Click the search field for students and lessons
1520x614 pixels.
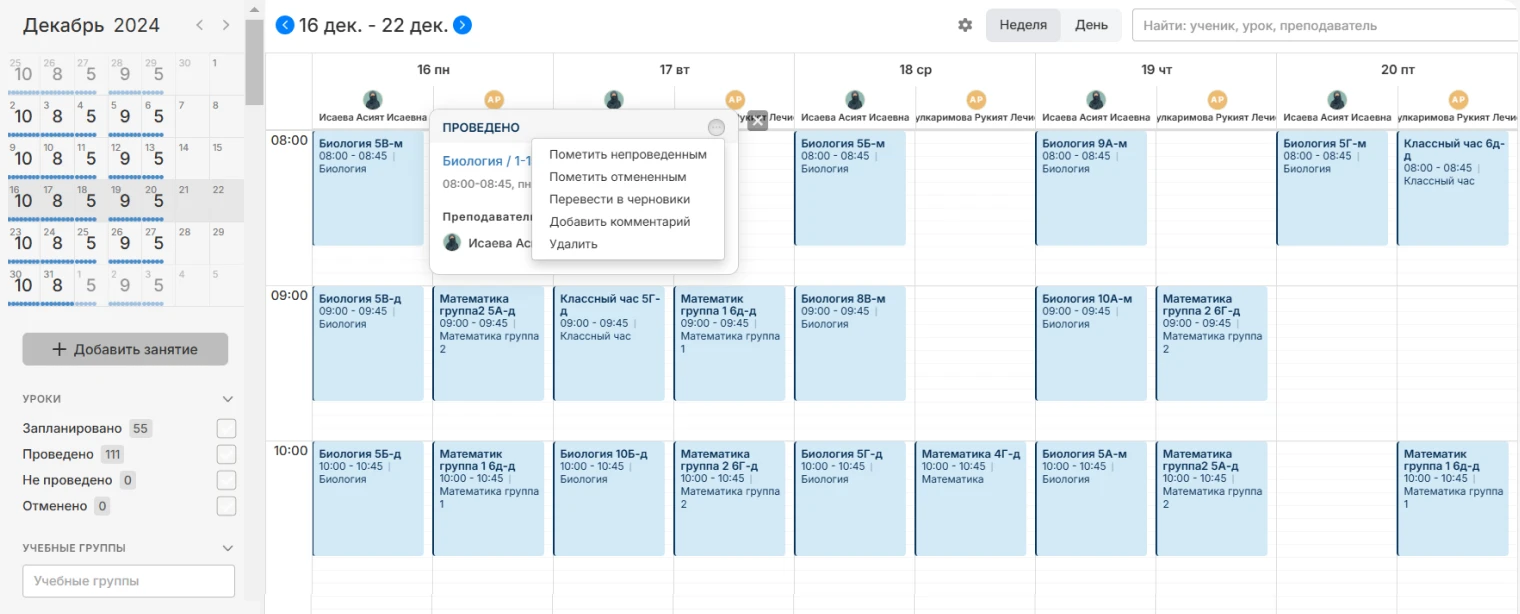[1325, 25]
